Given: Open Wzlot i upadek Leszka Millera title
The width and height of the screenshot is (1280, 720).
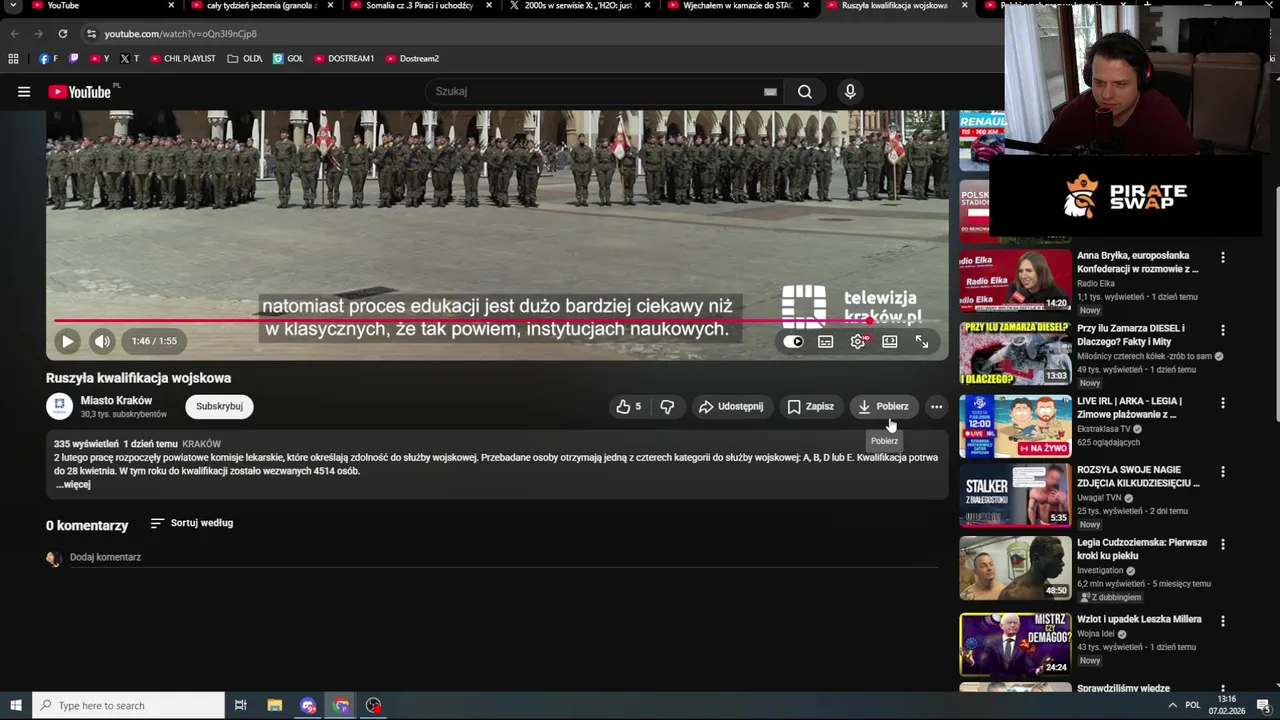Looking at the screenshot, I should [x=1139, y=619].
